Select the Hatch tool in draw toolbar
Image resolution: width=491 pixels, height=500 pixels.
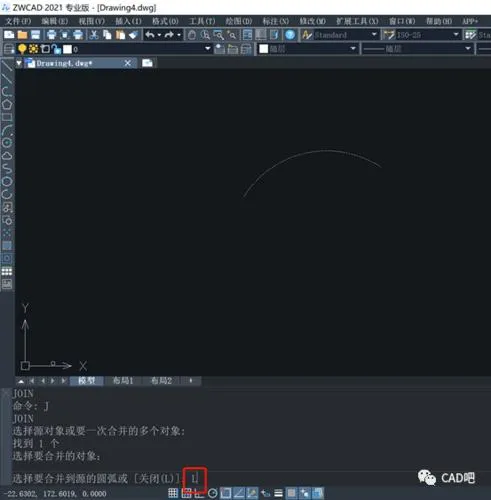coord(7,246)
